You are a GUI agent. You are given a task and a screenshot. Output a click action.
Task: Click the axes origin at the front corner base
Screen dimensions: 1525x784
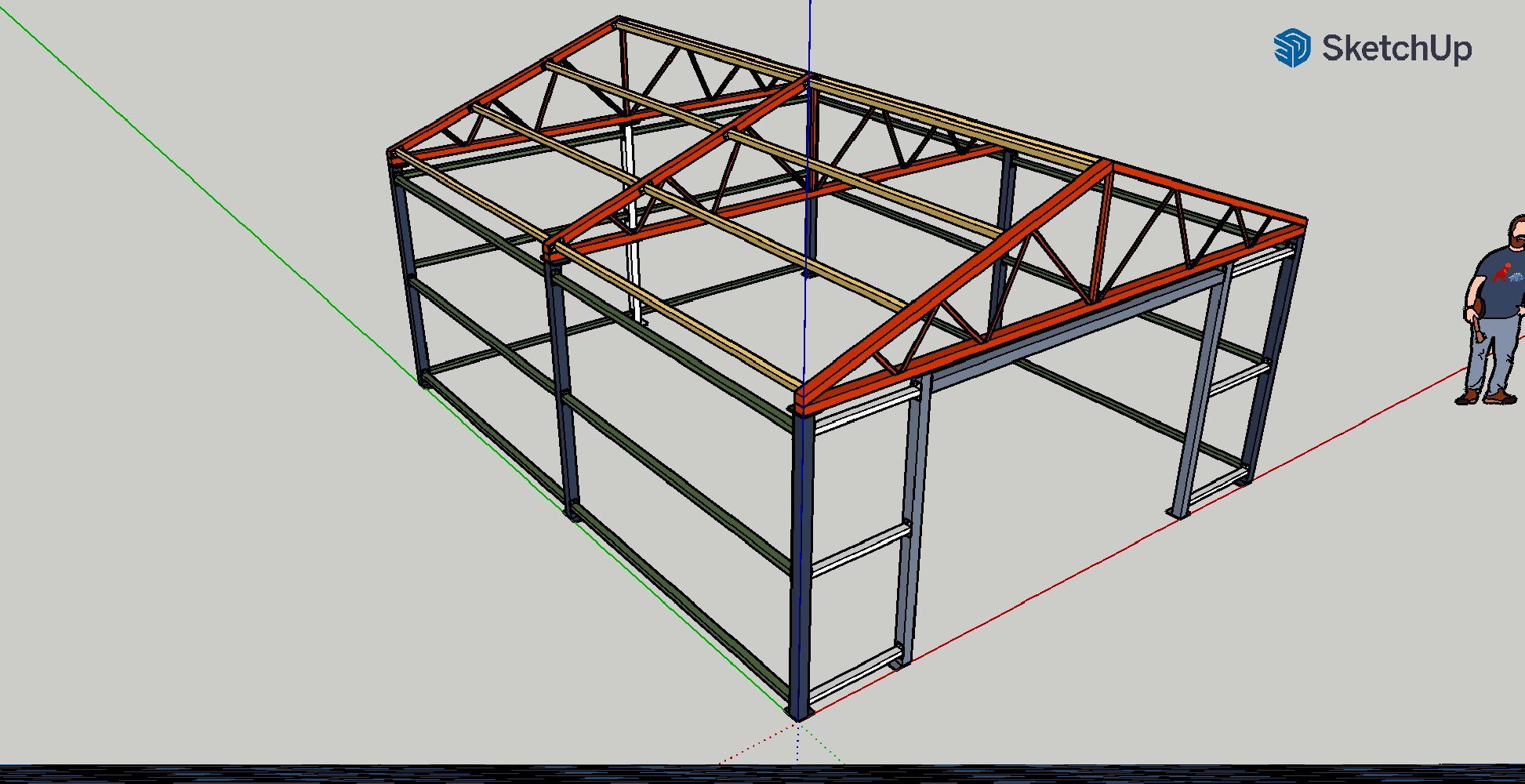[797, 717]
